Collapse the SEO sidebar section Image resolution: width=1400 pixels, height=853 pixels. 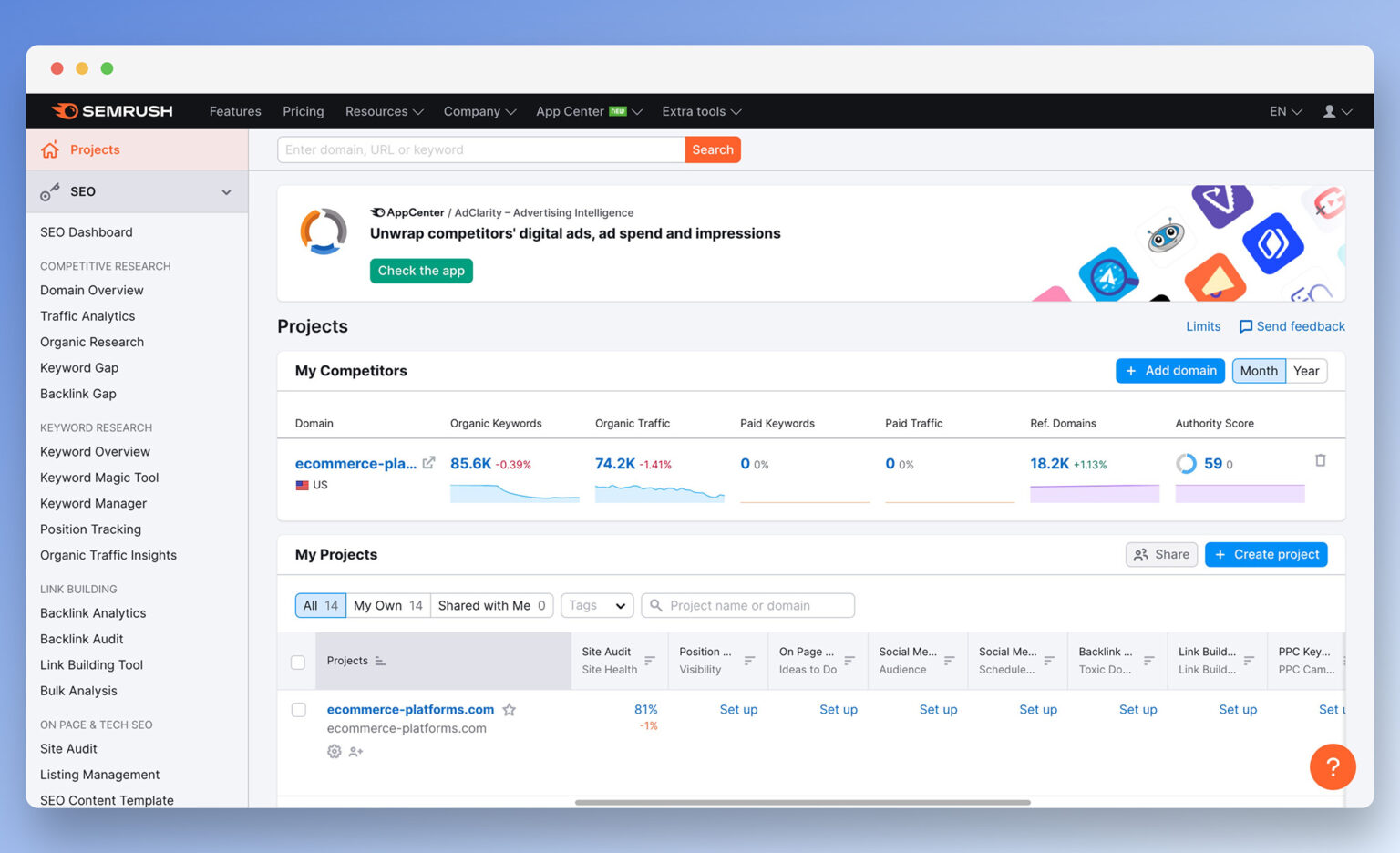pyautogui.click(x=226, y=191)
